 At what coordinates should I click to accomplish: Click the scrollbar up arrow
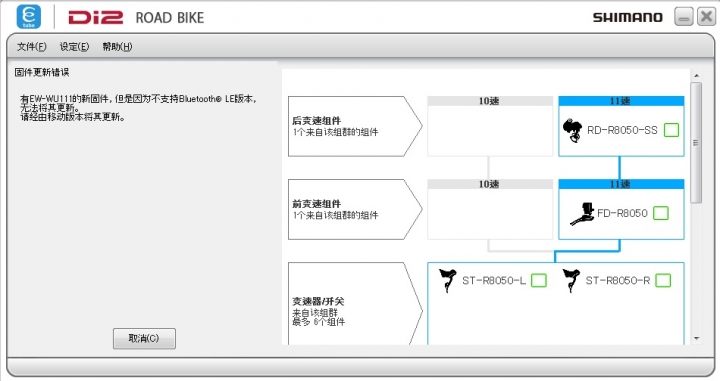tap(697, 75)
